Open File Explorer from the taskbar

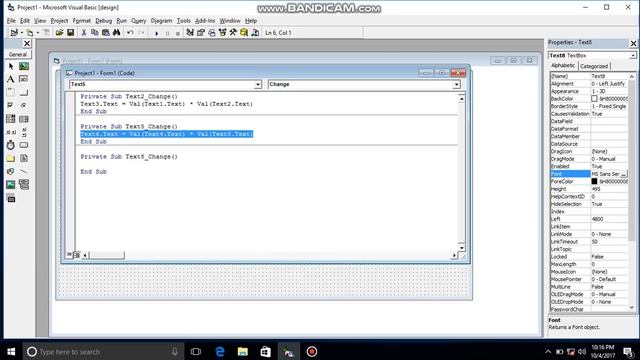243,351
